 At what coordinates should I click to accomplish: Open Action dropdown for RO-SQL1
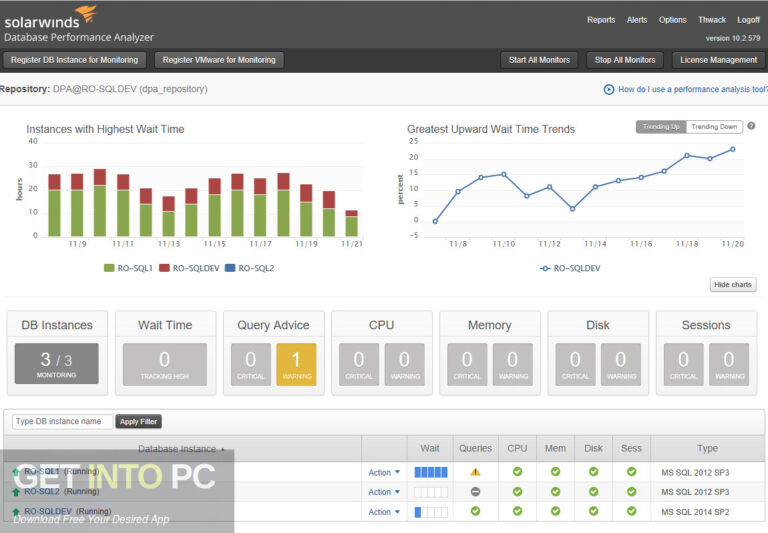coord(384,473)
